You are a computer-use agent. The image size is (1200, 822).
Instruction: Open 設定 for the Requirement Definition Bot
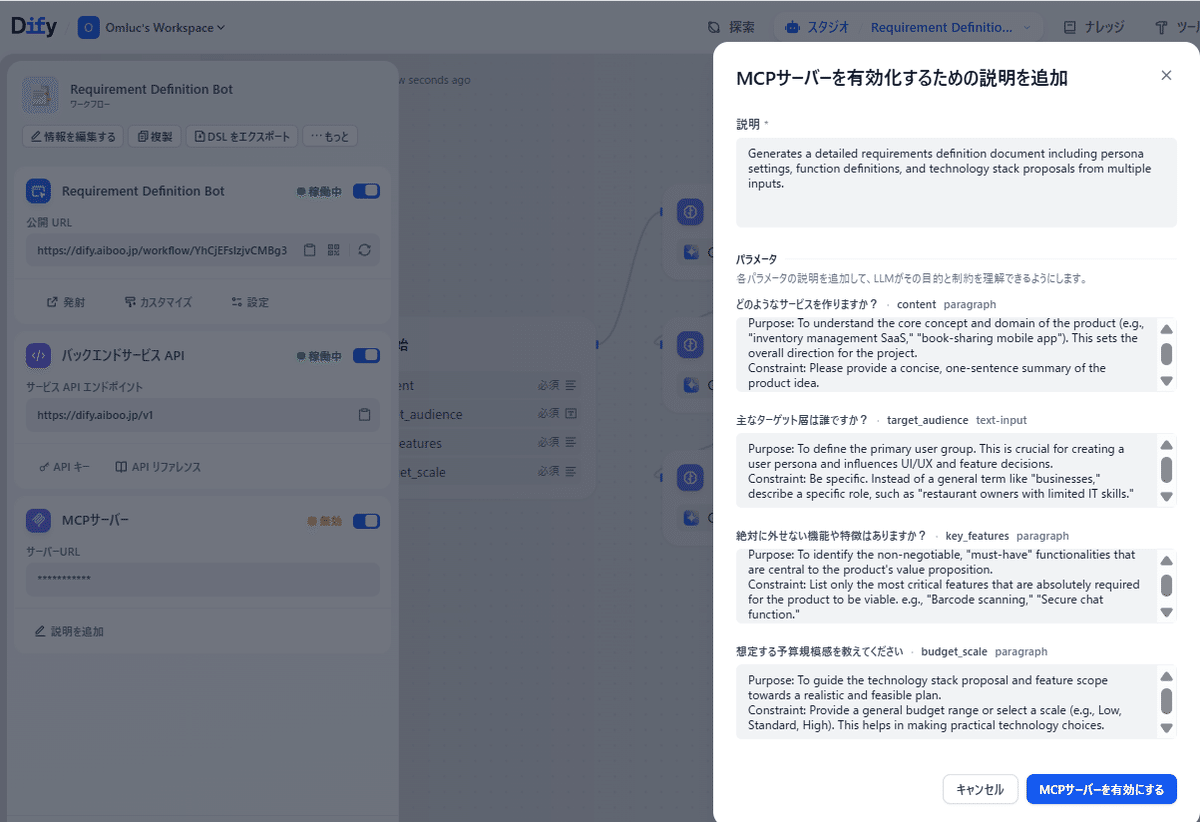(x=248, y=300)
